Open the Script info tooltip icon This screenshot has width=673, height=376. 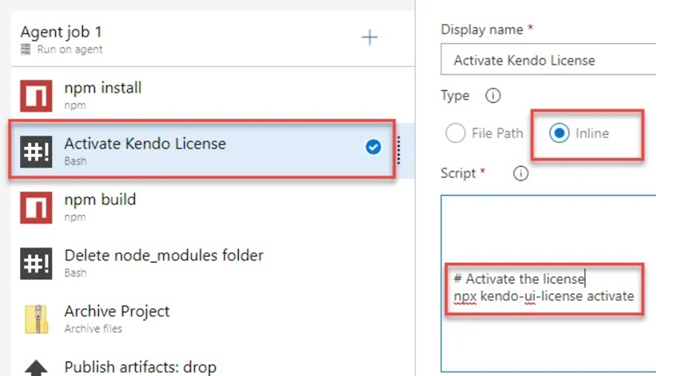[x=521, y=173]
